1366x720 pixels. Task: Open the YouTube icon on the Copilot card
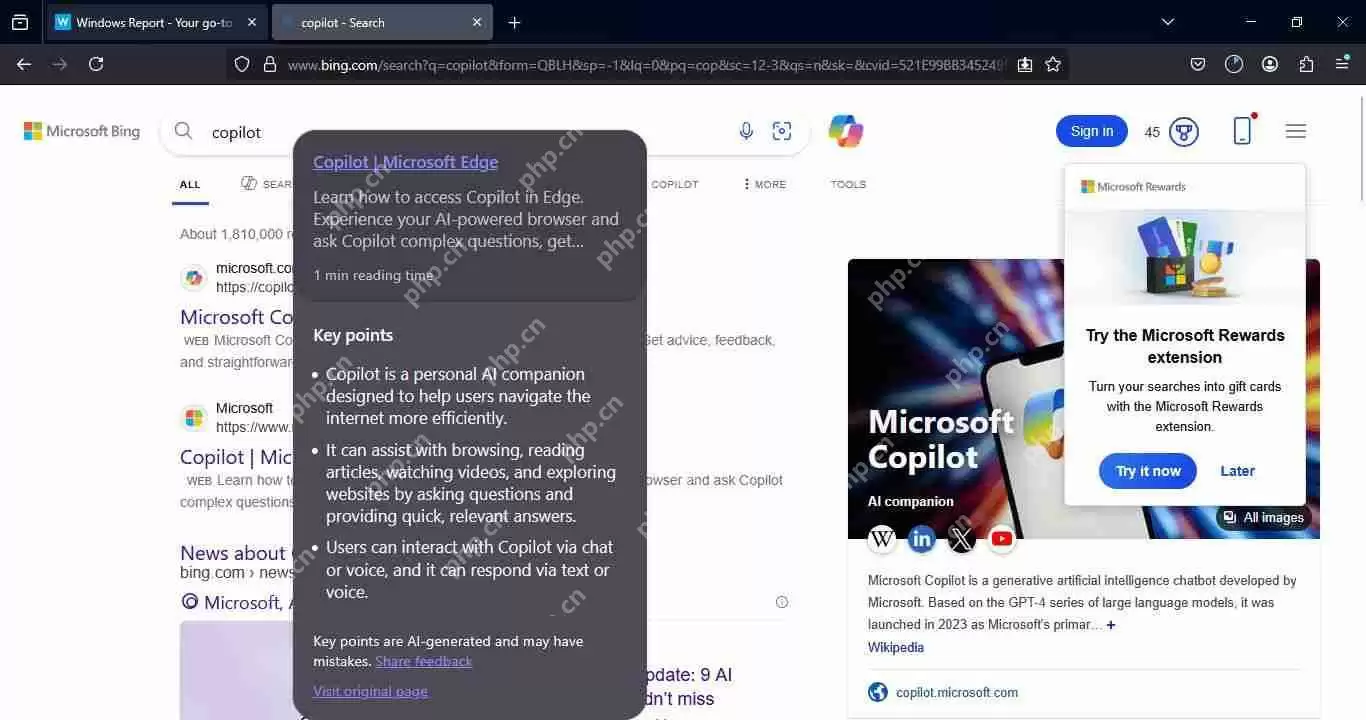[1001, 538]
